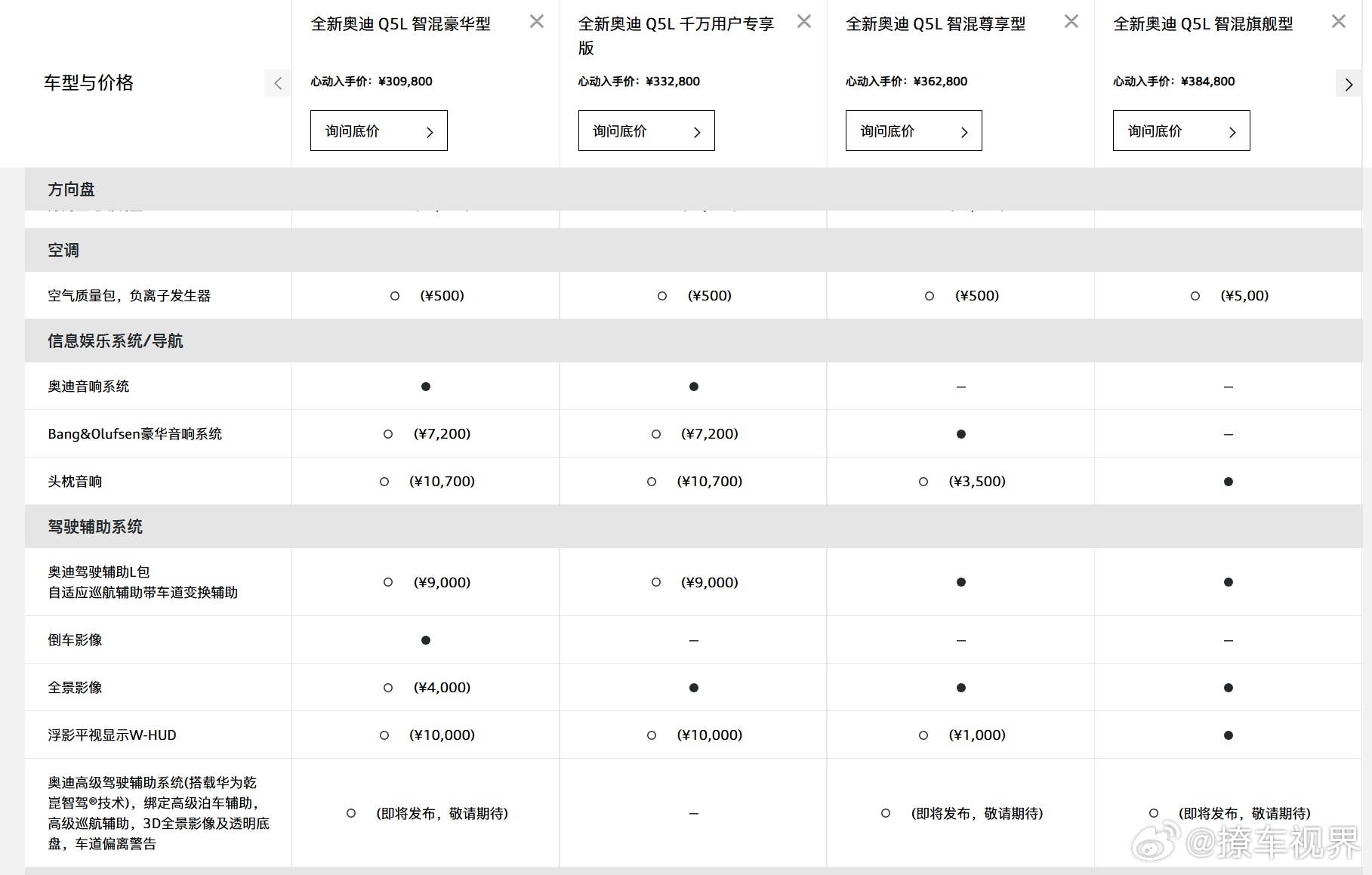
Task: Click the (¥1,000) W-HUD option price
Action: pyautogui.click(x=977, y=735)
